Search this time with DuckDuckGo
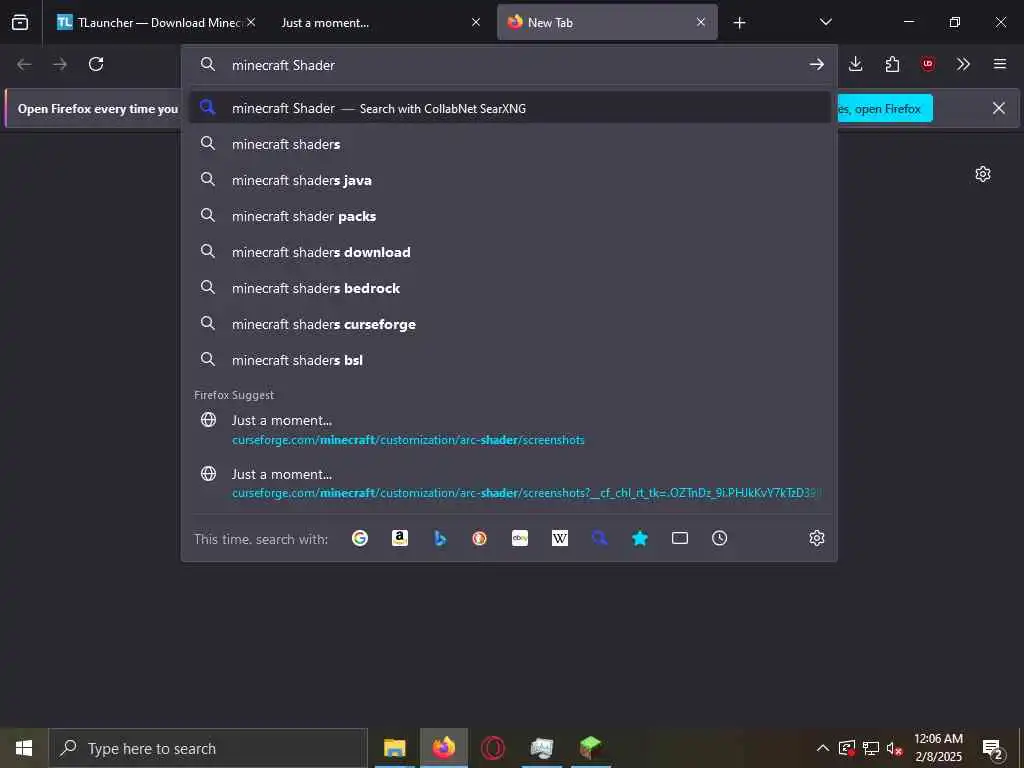This screenshot has width=1024, height=768. pyautogui.click(x=479, y=538)
